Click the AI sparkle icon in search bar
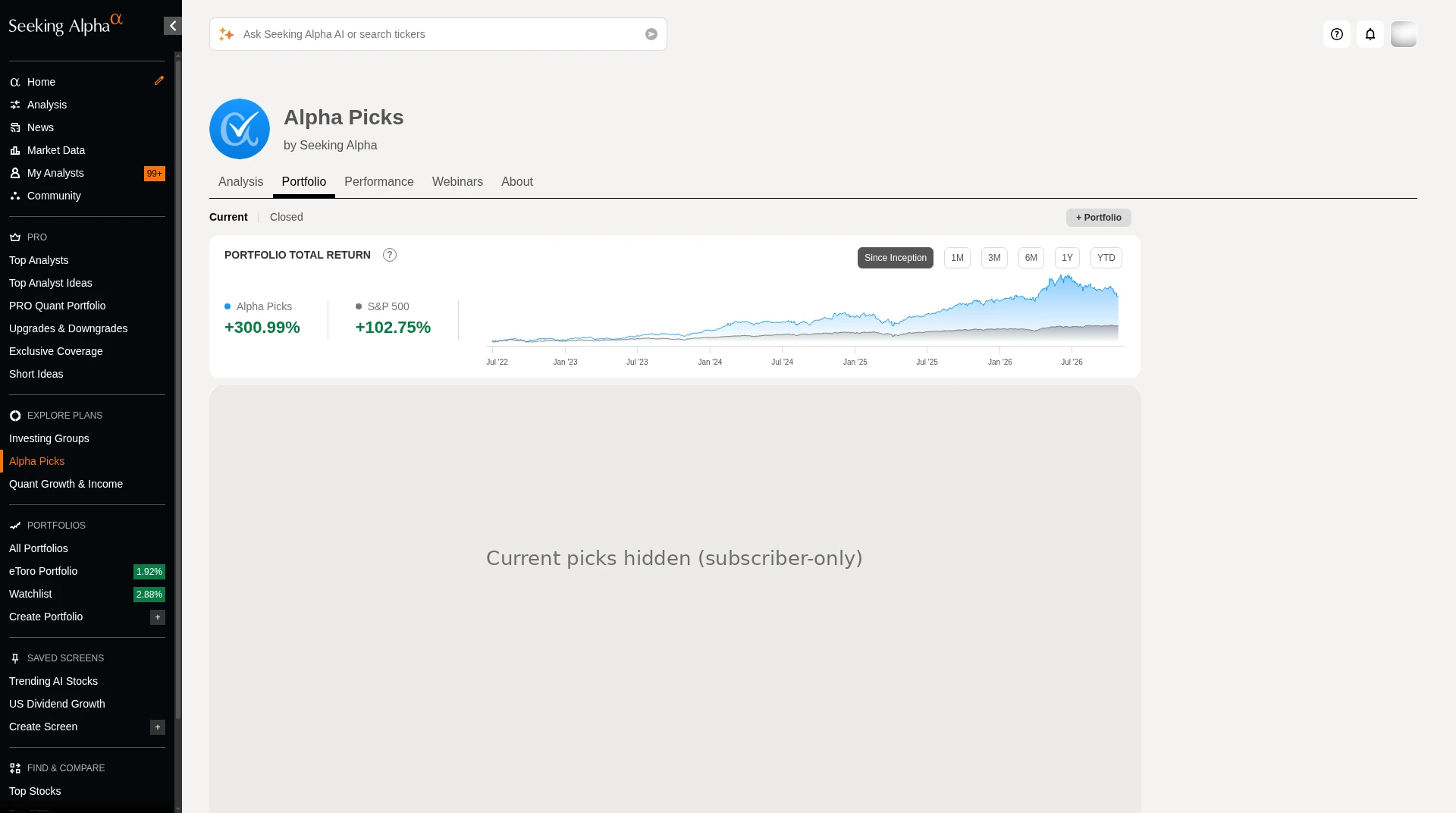The width and height of the screenshot is (1456, 813). pyautogui.click(x=226, y=34)
